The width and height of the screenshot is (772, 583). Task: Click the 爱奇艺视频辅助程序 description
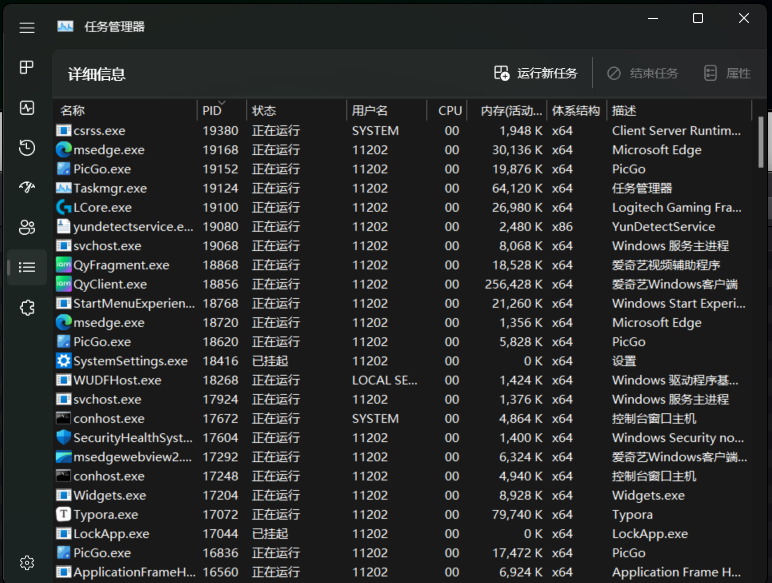click(666, 265)
